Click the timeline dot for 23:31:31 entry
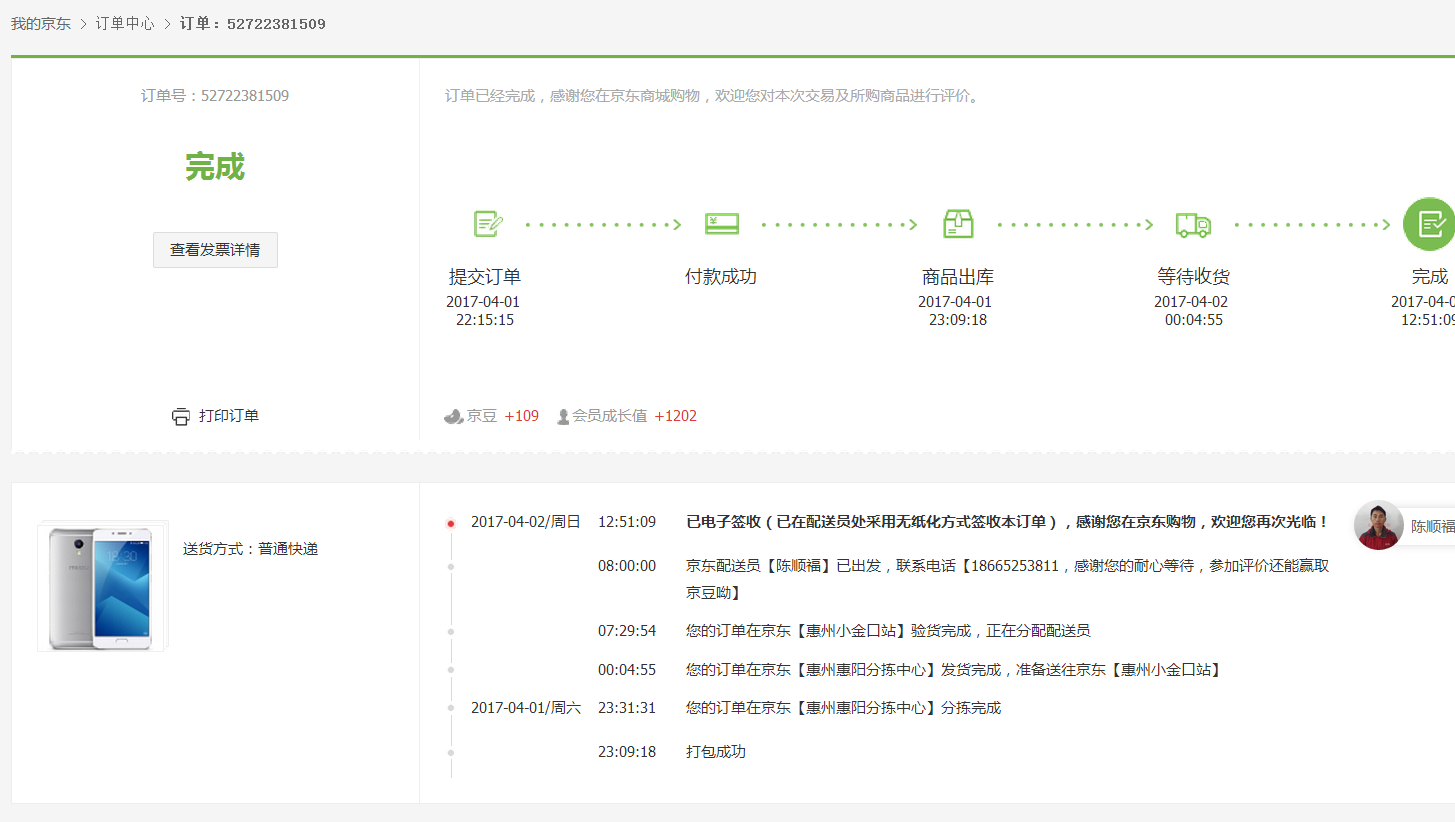1455x822 pixels. [x=451, y=708]
